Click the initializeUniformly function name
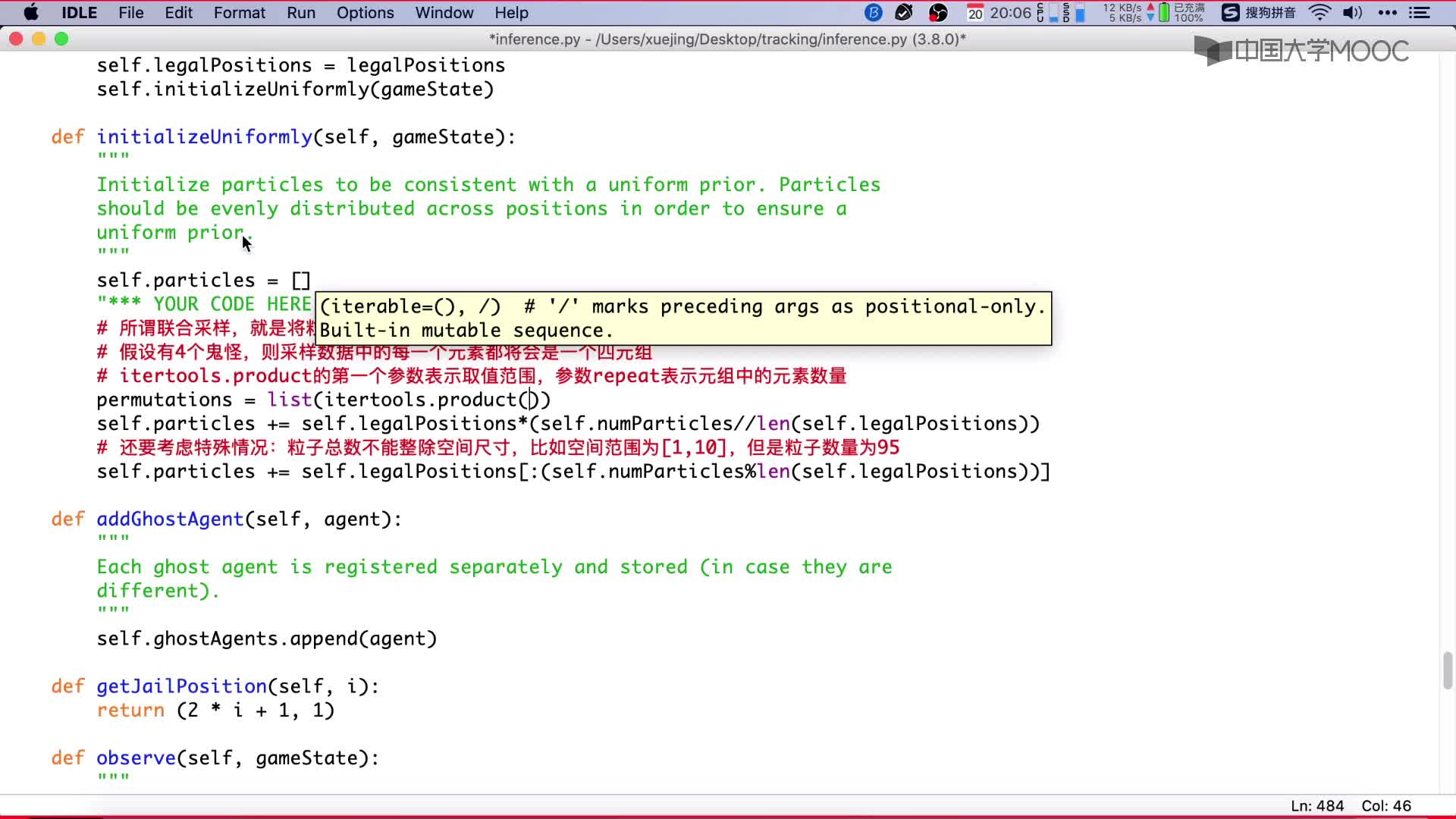Screen dimensions: 1456x819 pos(205,137)
